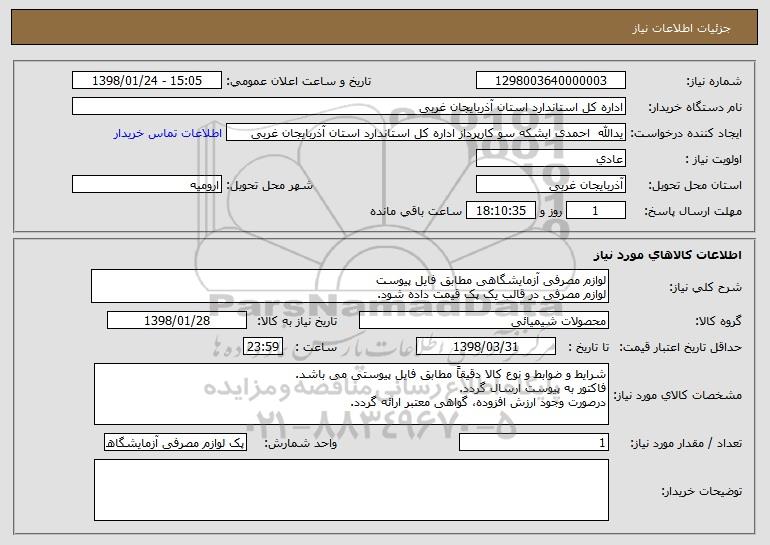Click the تعداد / مقدار مورد نیاز label
The height and width of the screenshot is (545, 770).
(x=686, y=443)
